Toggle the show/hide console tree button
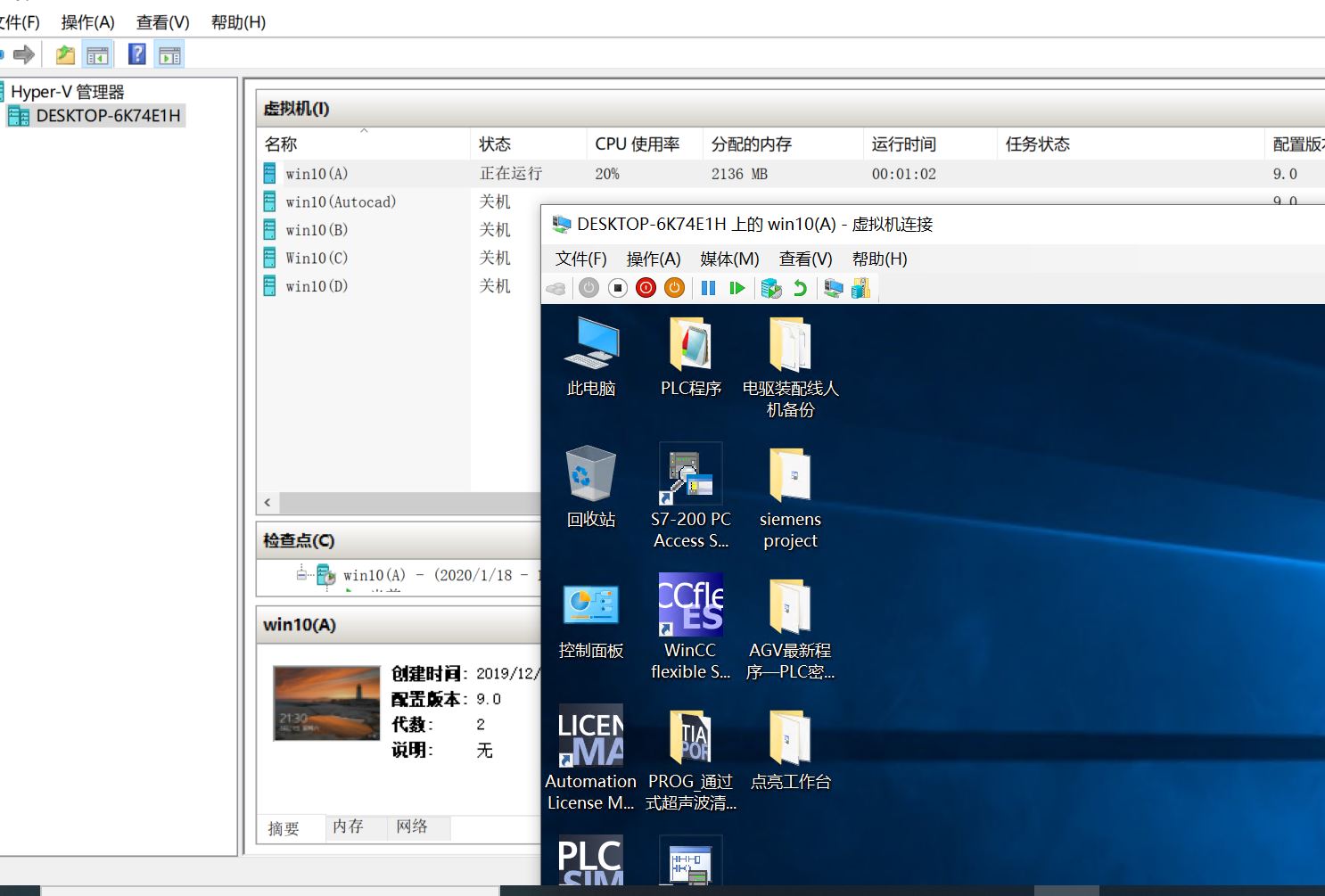Image resolution: width=1325 pixels, height=896 pixels. click(x=97, y=55)
